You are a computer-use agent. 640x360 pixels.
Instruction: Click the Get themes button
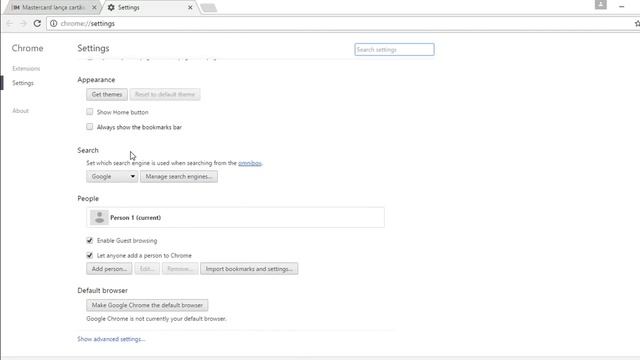pyautogui.click(x=107, y=95)
